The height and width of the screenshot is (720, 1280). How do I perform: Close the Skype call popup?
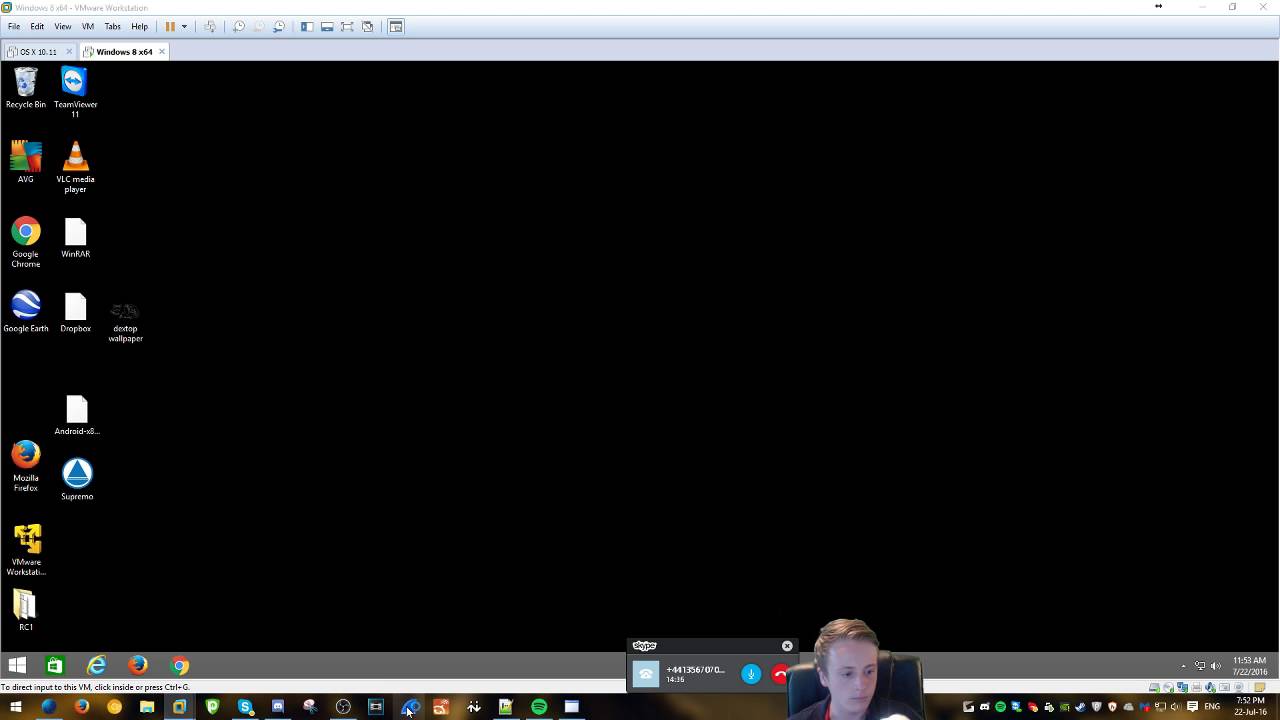pyautogui.click(x=787, y=646)
